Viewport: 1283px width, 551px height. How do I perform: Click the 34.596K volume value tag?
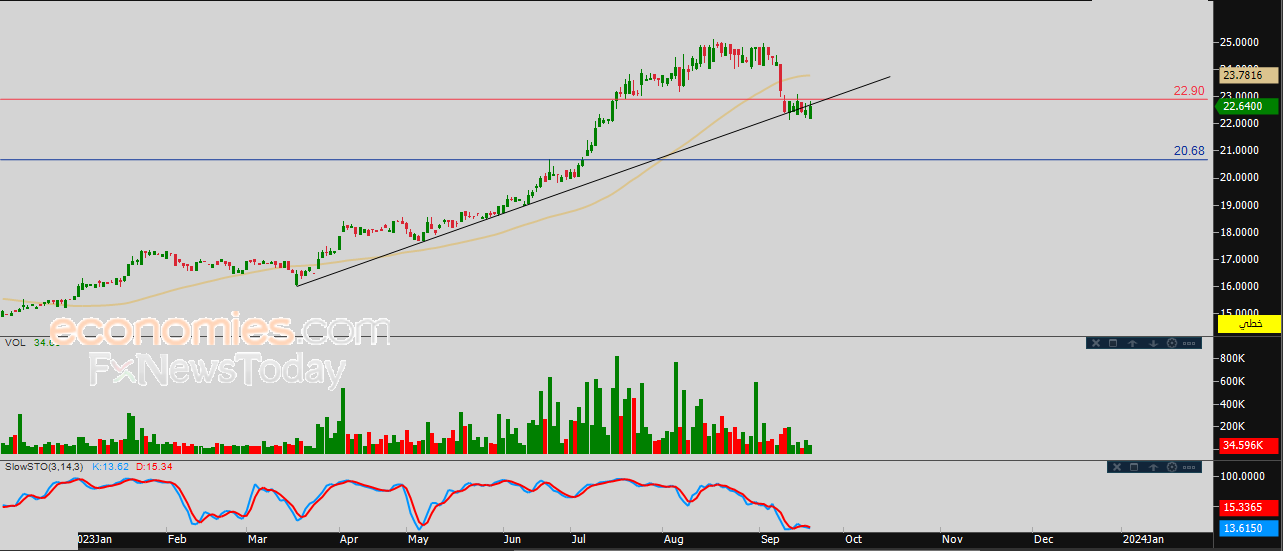click(x=1248, y=445)
